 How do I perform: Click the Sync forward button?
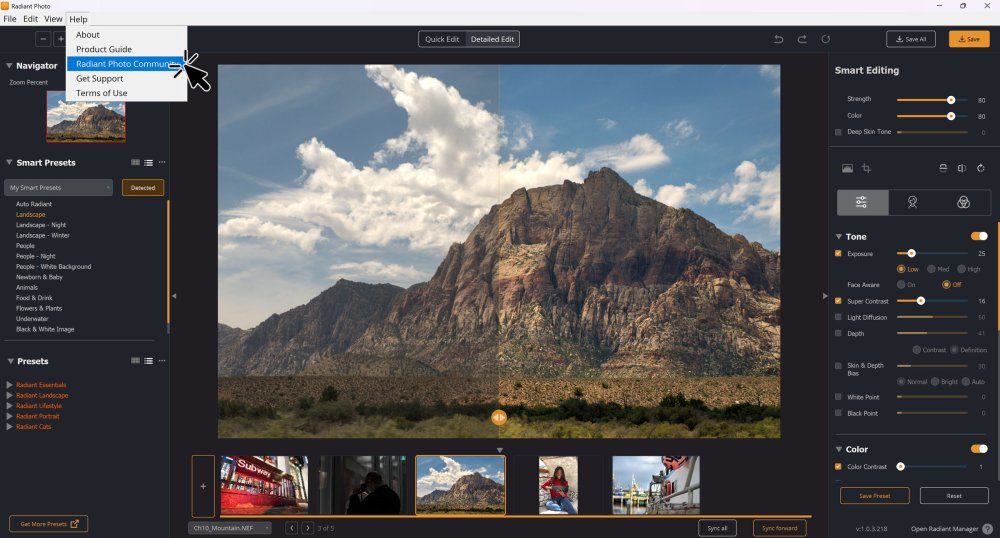pos(779,528)
